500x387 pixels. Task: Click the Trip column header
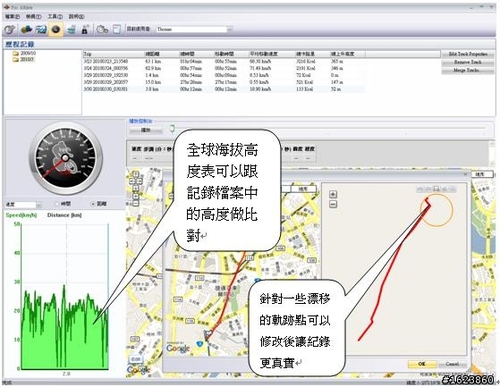point(113,54)
